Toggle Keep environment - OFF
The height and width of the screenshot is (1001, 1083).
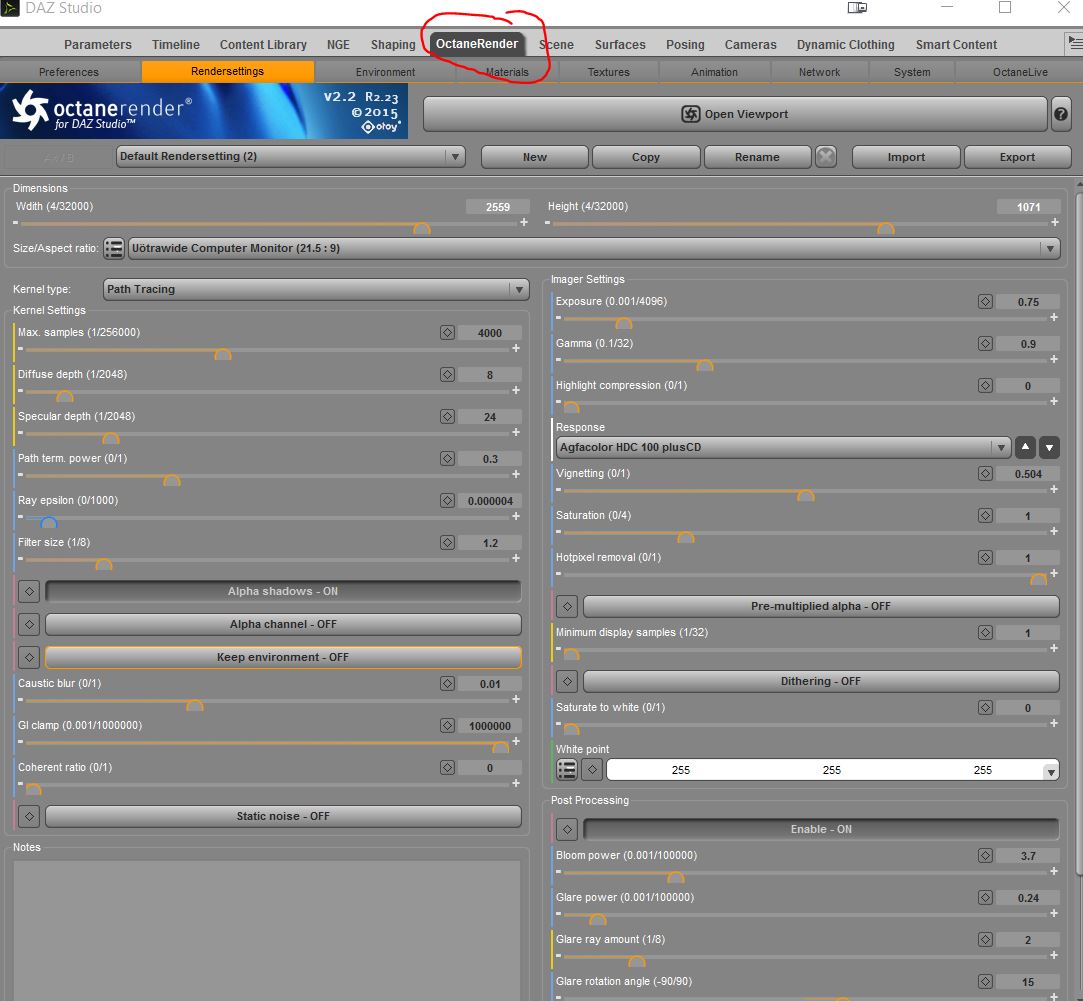(283, 657)
